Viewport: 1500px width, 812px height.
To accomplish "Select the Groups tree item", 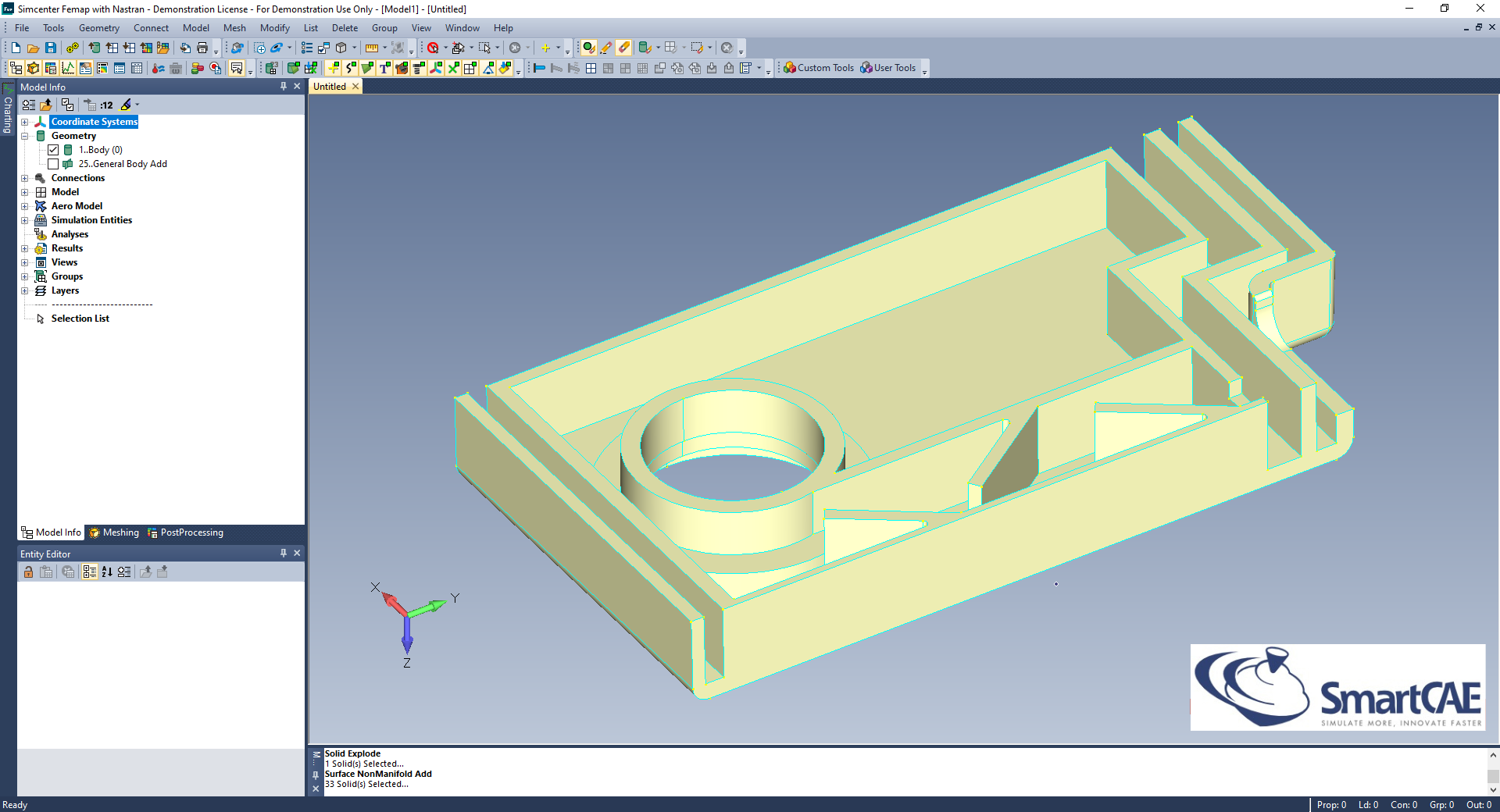I will [x=67, y=276].
